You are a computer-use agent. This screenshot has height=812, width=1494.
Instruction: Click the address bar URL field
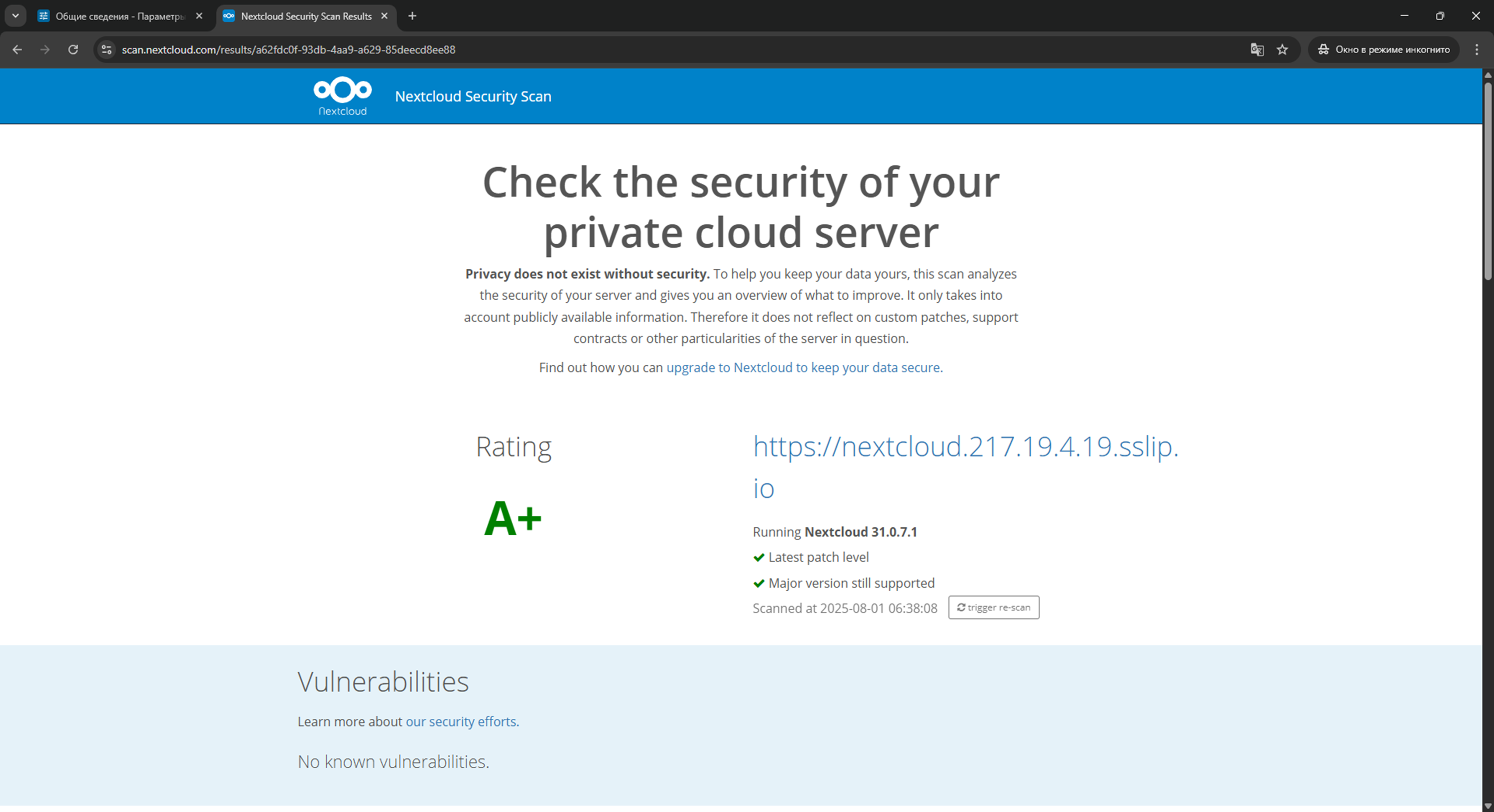(667, 50)
